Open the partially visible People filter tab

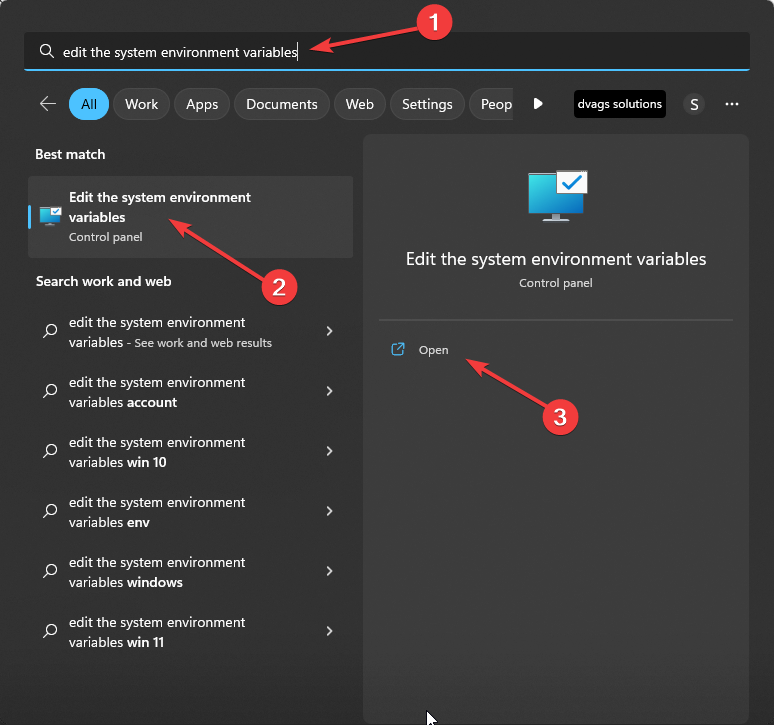(x=492, y=104)
